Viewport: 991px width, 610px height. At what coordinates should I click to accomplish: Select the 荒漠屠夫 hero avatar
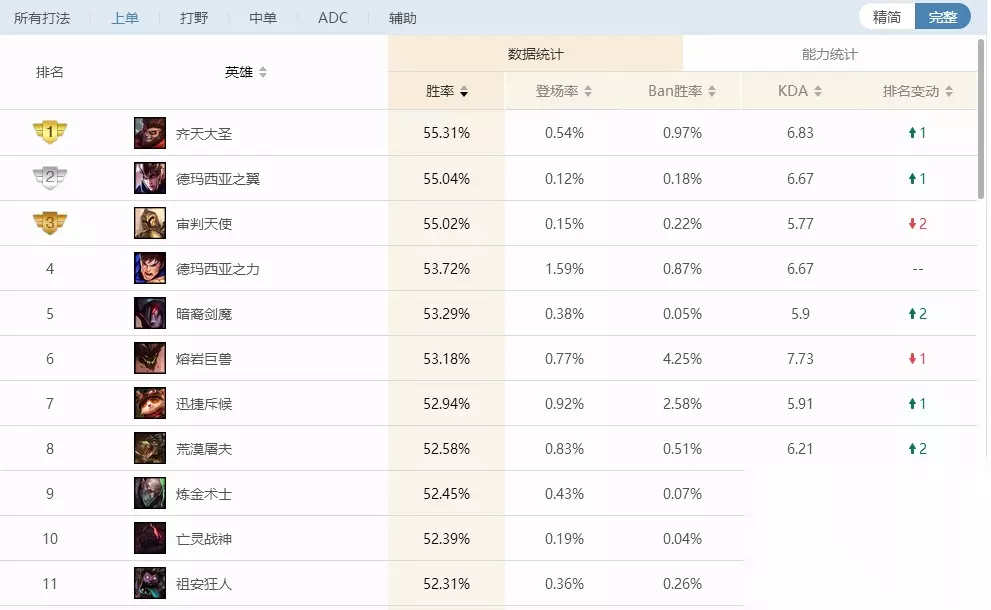(150, 448)
